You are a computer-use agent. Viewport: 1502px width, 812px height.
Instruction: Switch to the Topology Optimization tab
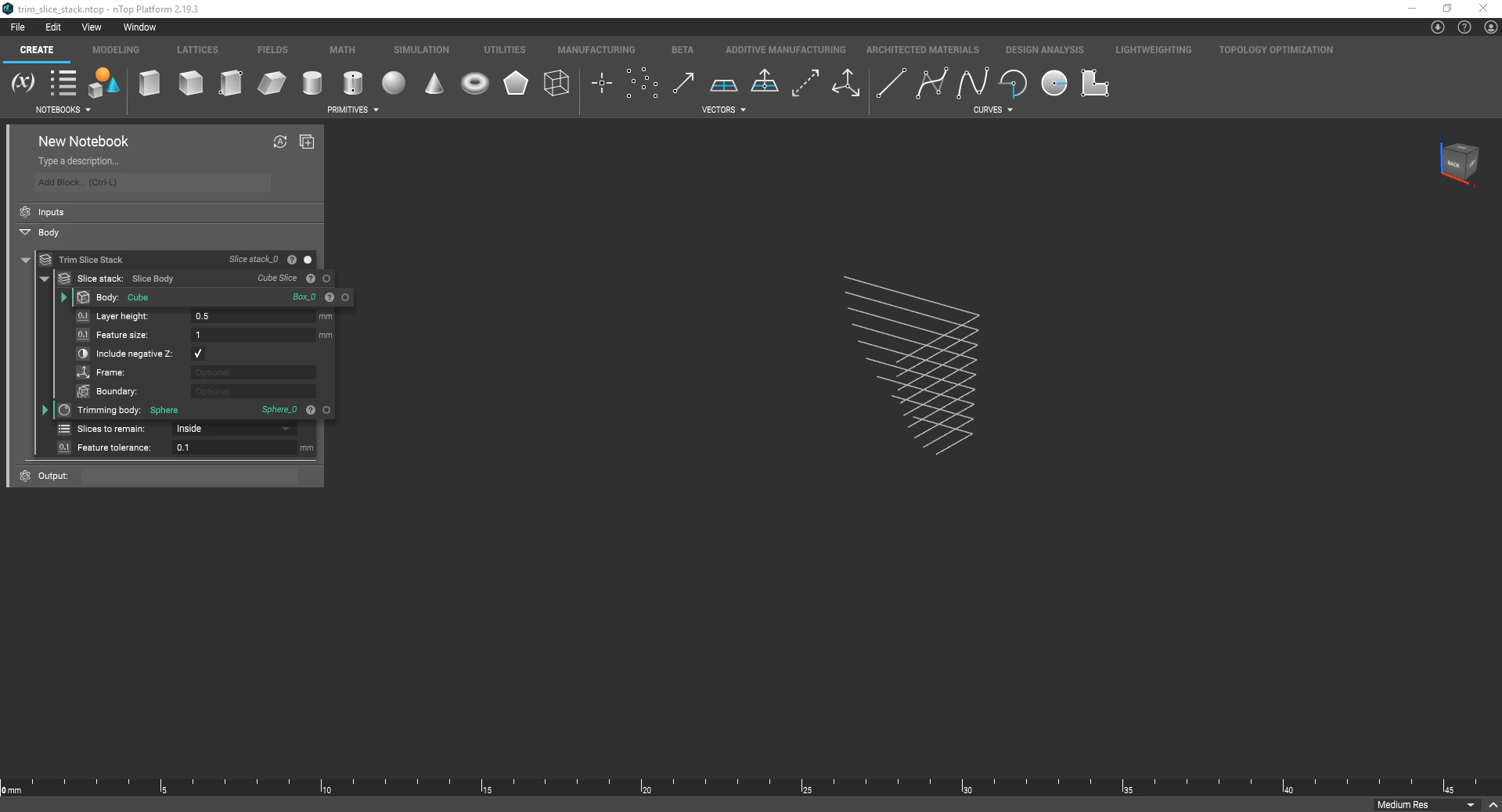(x=1276, y=49)
